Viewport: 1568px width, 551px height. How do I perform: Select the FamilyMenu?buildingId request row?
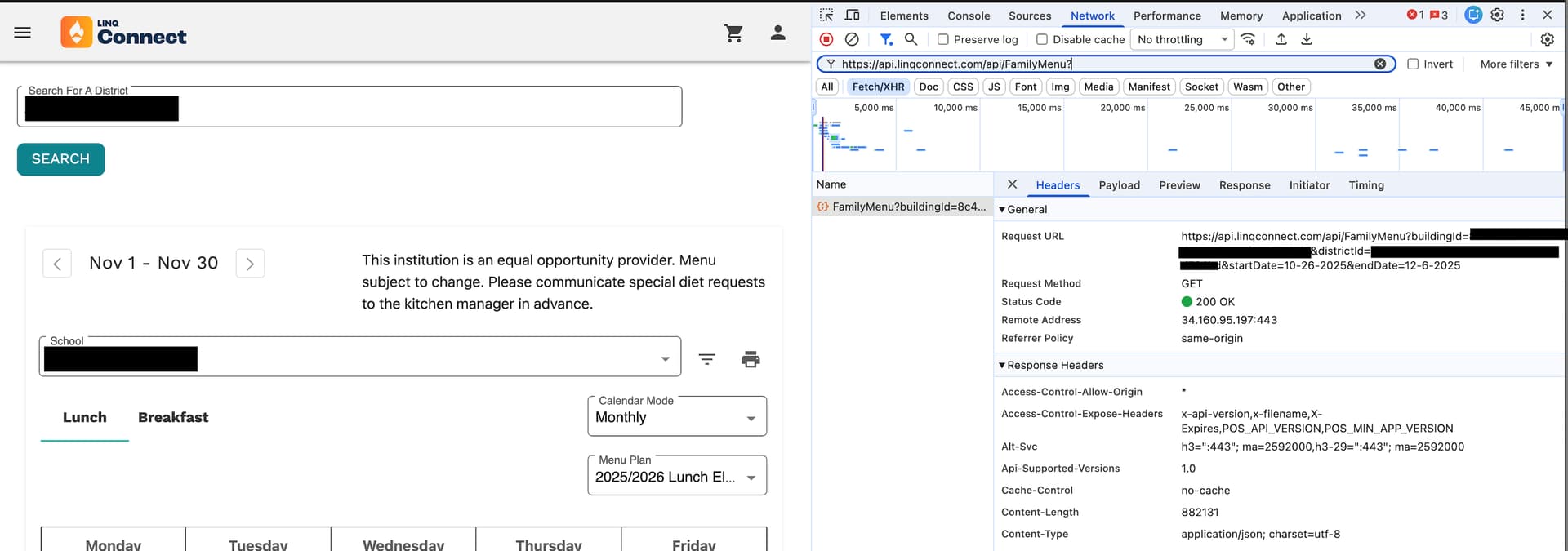(x=902, y=207)
